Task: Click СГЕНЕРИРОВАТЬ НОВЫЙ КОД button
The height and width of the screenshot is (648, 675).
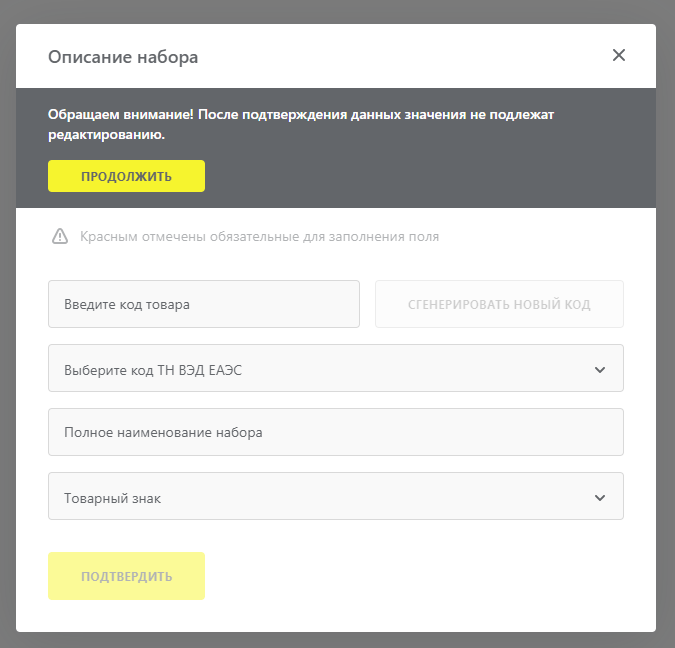Action: coord(499,304)
